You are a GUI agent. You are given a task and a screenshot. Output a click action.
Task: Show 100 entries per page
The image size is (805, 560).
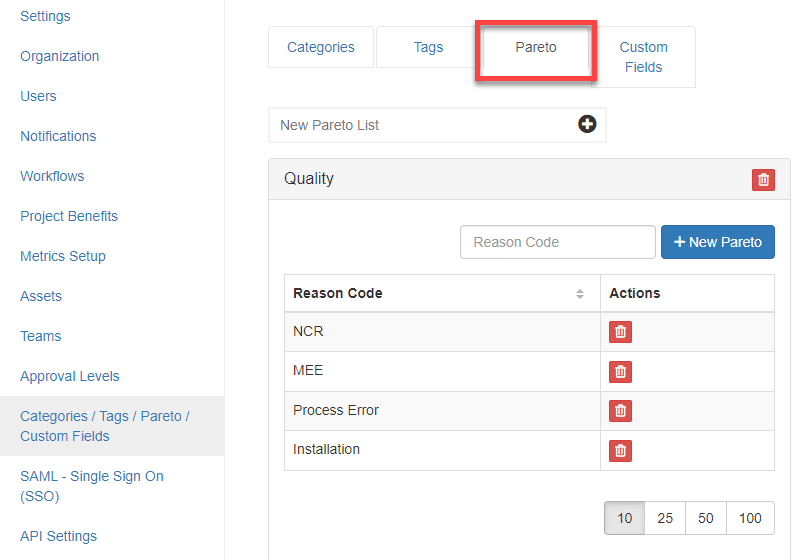click(x=750, y=518)
